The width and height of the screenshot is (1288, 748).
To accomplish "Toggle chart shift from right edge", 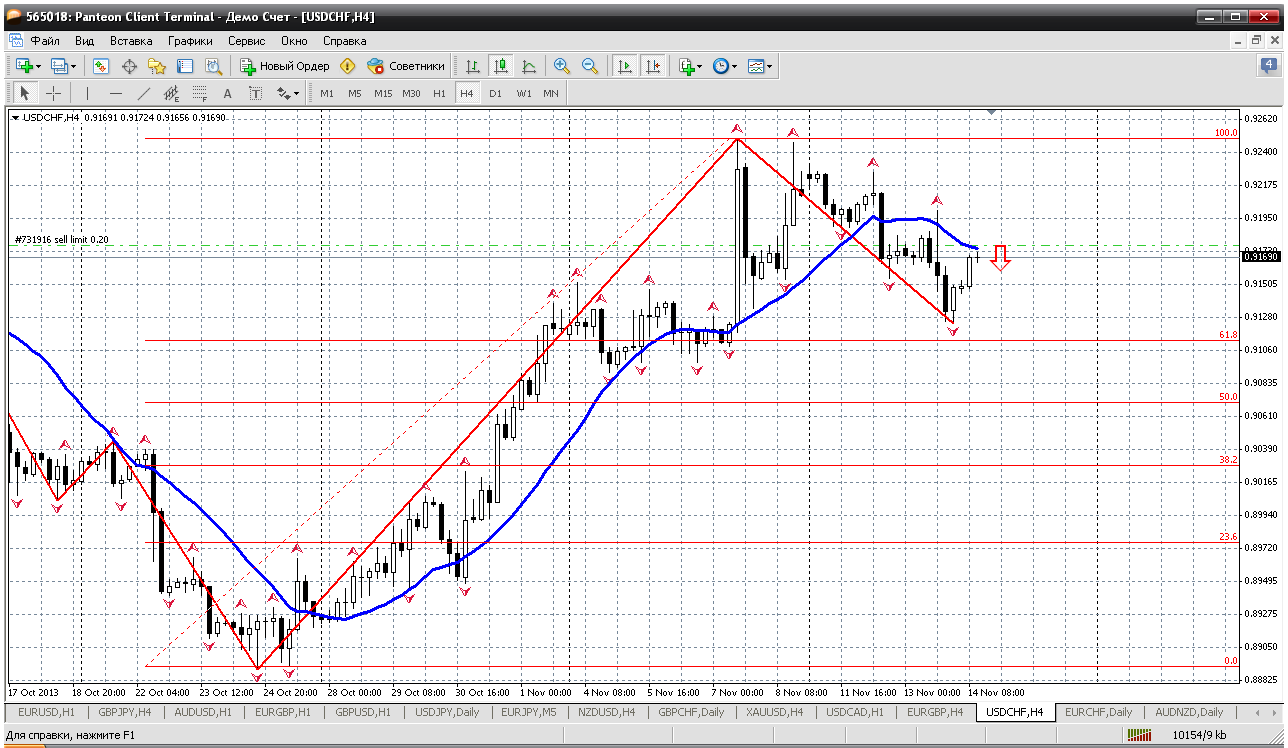I will pyautogui.click(x=653, y=66).
